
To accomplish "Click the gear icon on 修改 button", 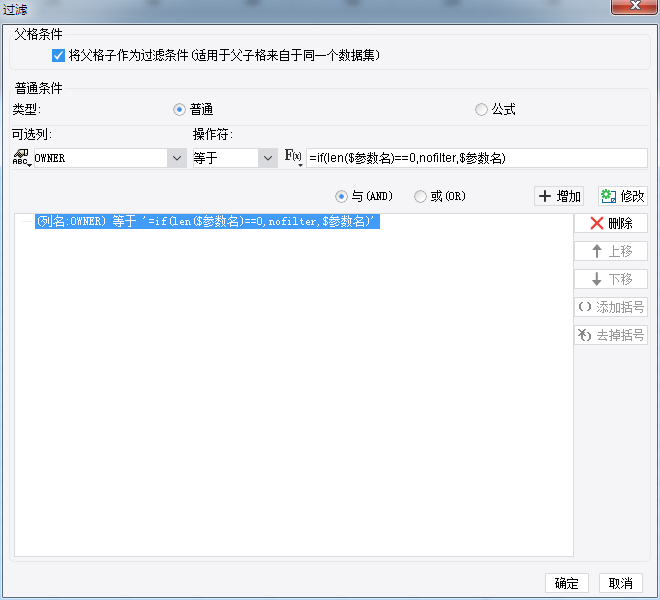I will coord(608,196).
